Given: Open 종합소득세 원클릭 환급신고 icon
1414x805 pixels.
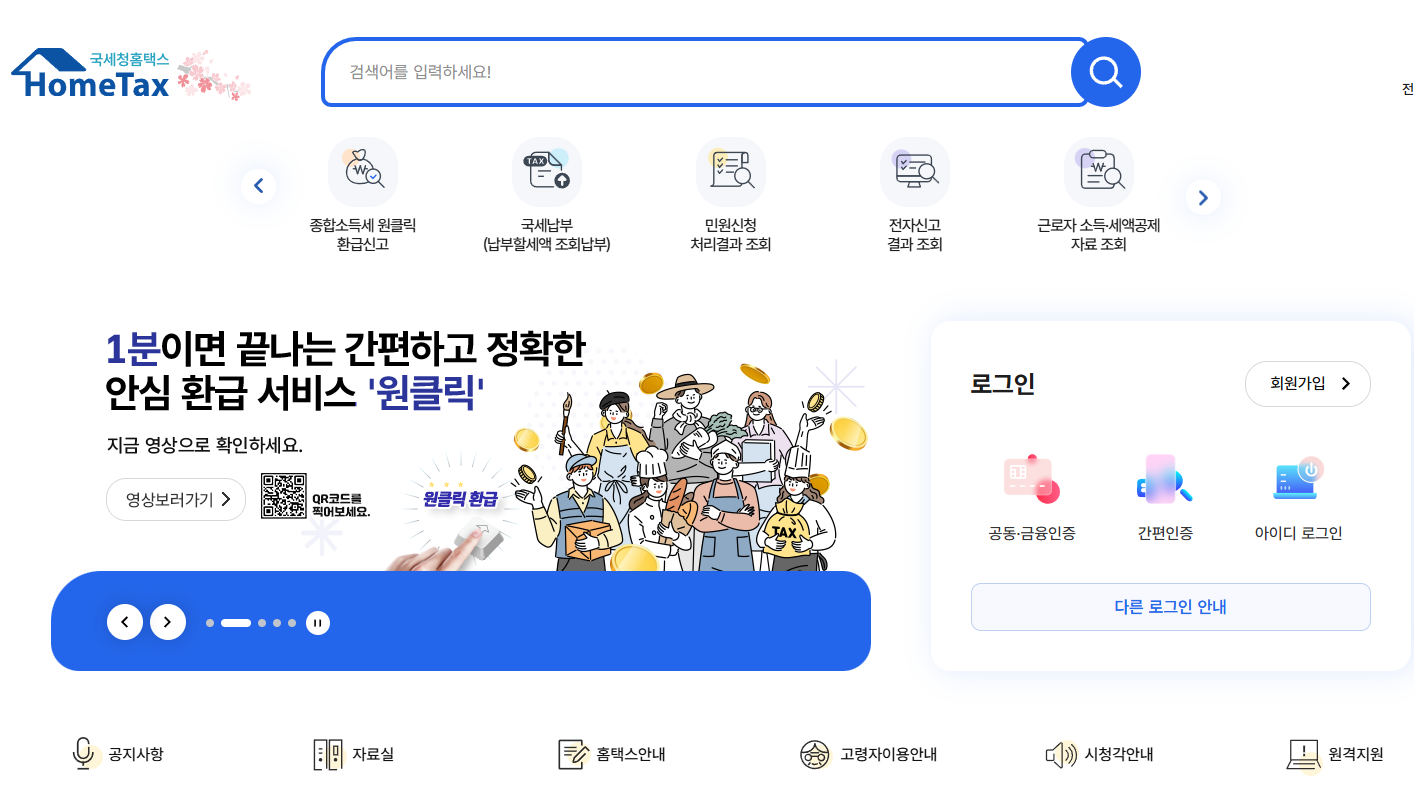Looking at the screenshot, I should (363, 172).
